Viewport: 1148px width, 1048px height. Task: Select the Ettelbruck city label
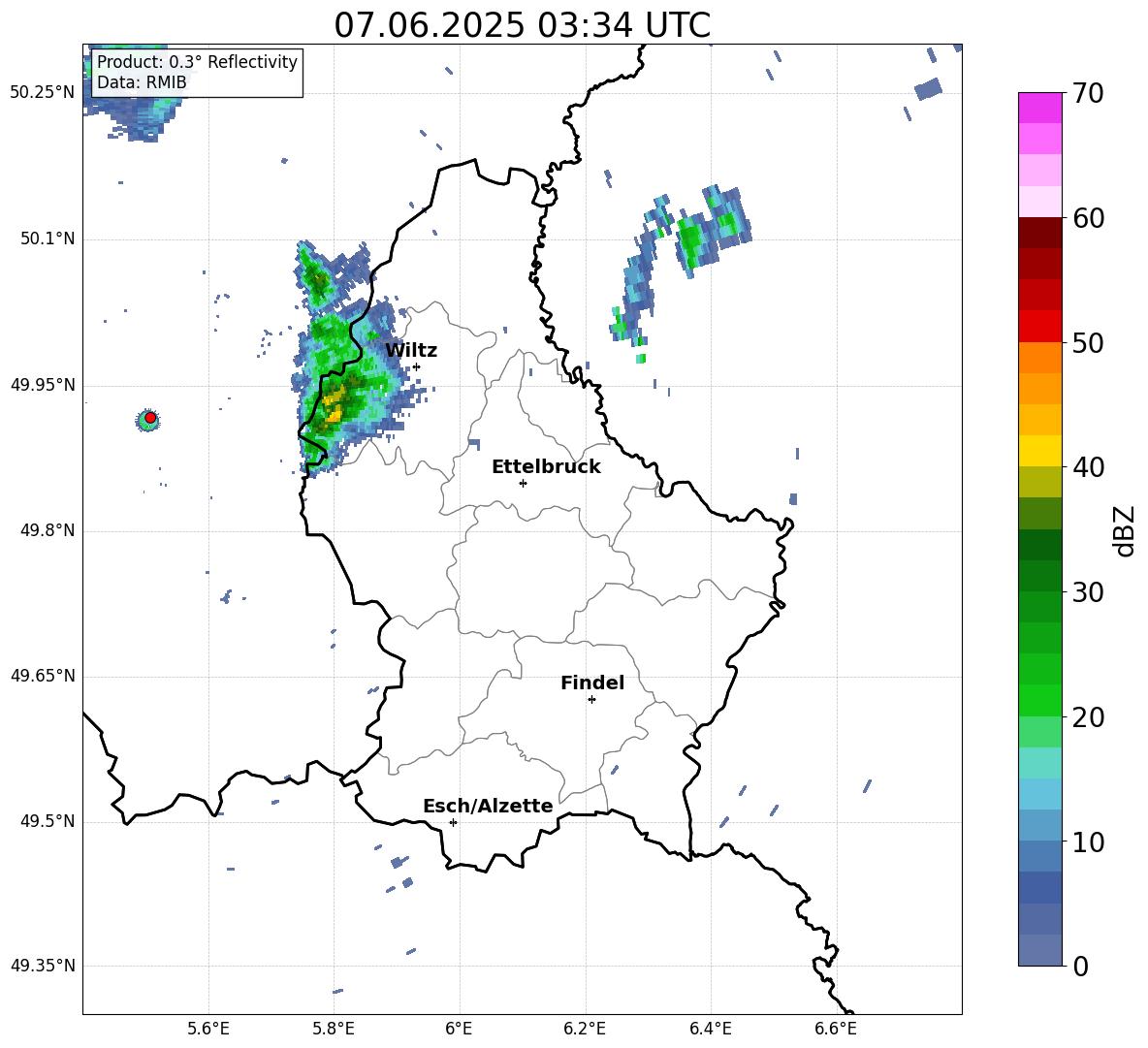pos(546,467)
